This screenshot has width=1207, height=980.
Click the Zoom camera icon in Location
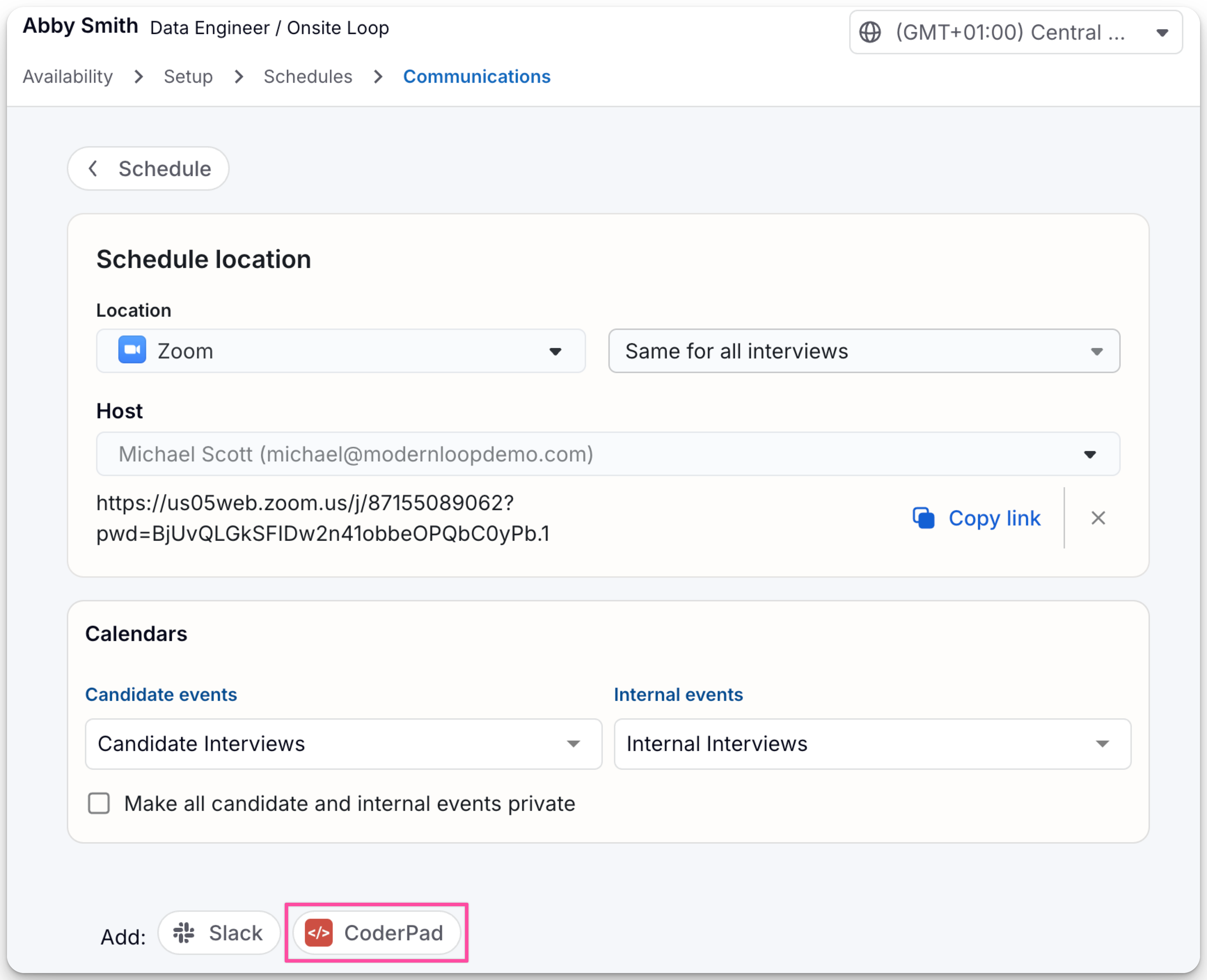[x=132, y=350]
